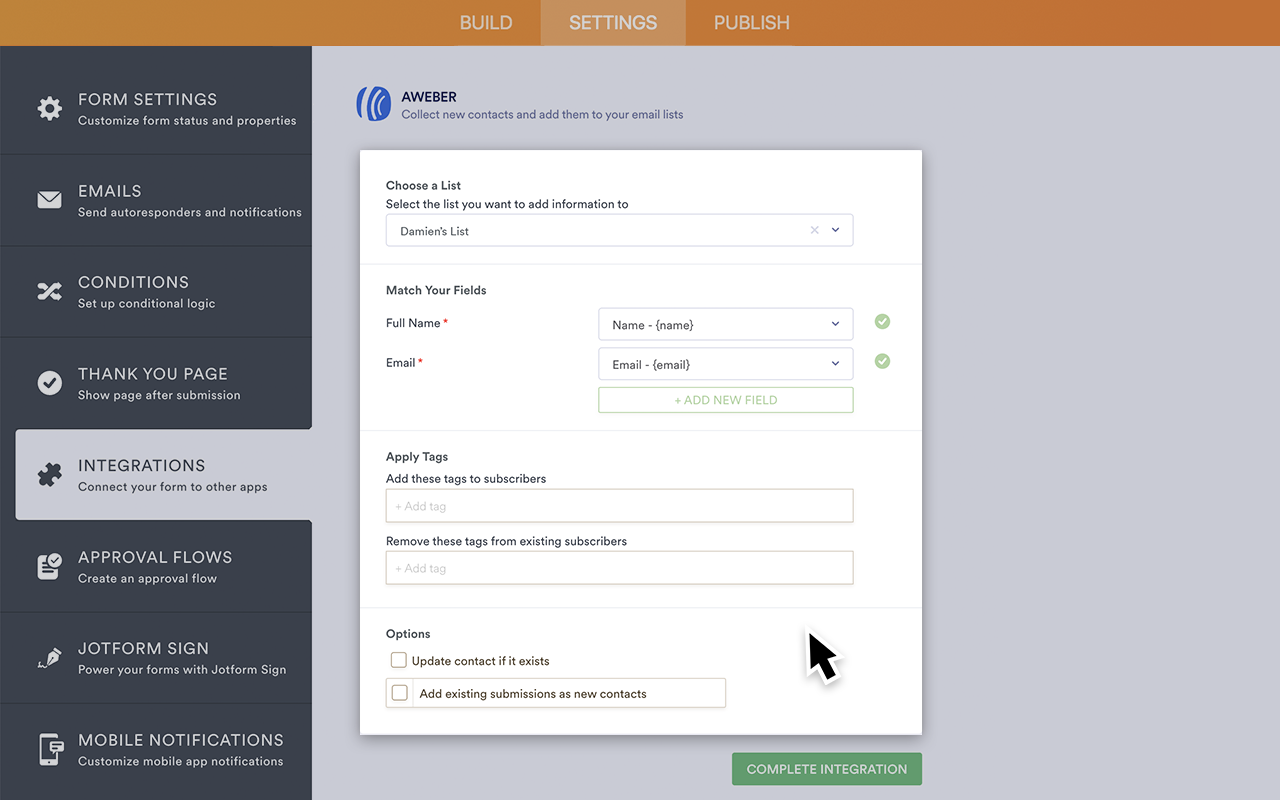Click the Conditions shuffle arrows icon

pyautogui.click(x=49, y=292)
